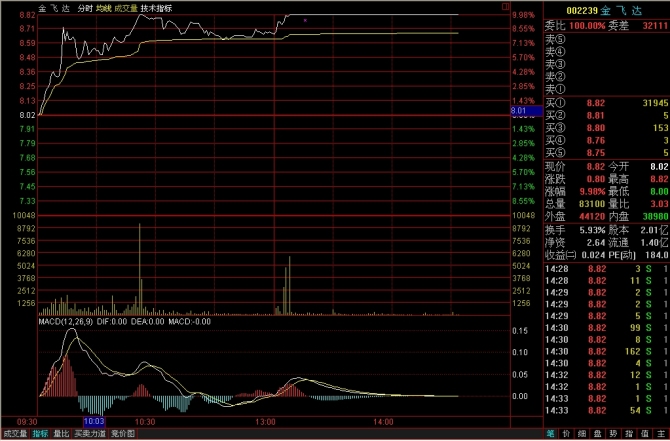
Task: Select the 指标 tab at bottom left
Action: (x=40, y=434)
